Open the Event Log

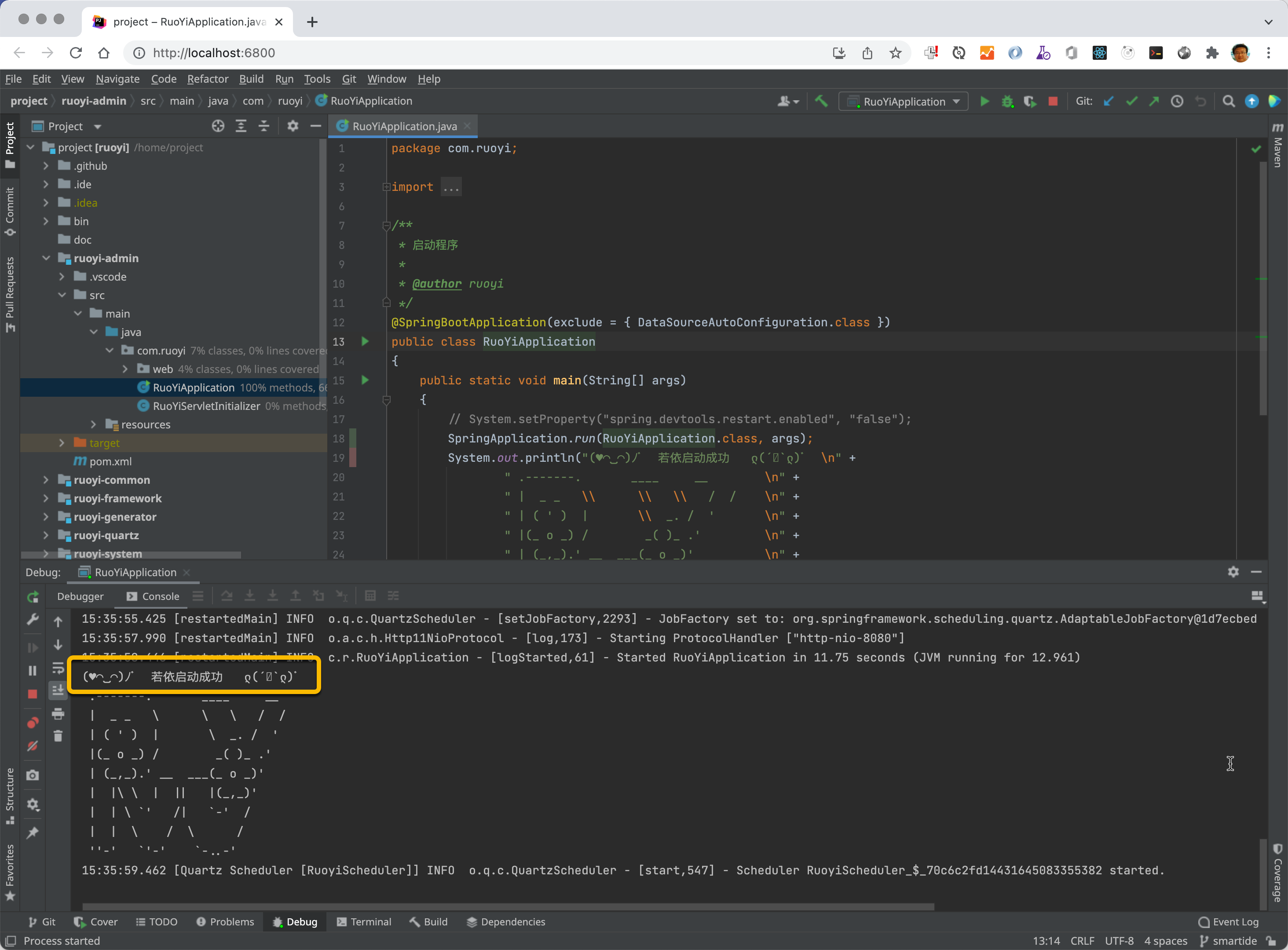pos(1229,922)
